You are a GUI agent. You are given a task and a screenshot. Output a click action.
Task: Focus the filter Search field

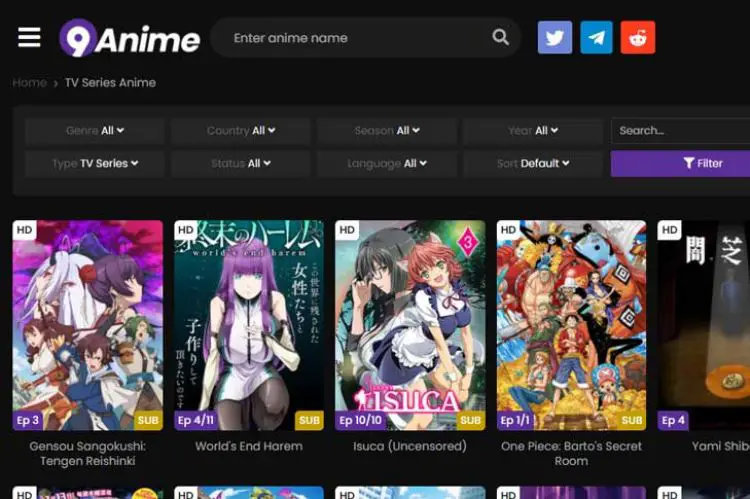[x=680, y=131]
